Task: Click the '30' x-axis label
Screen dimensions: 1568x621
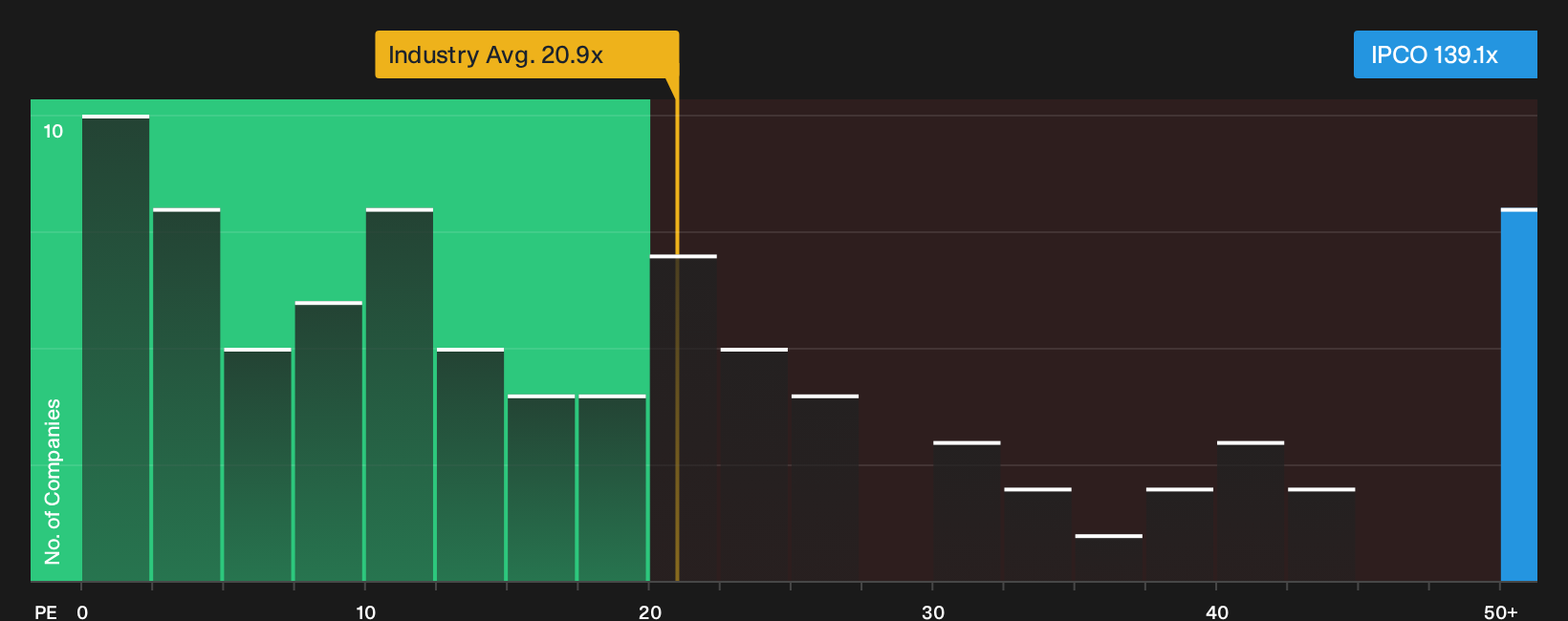Action: click(933, 611)
